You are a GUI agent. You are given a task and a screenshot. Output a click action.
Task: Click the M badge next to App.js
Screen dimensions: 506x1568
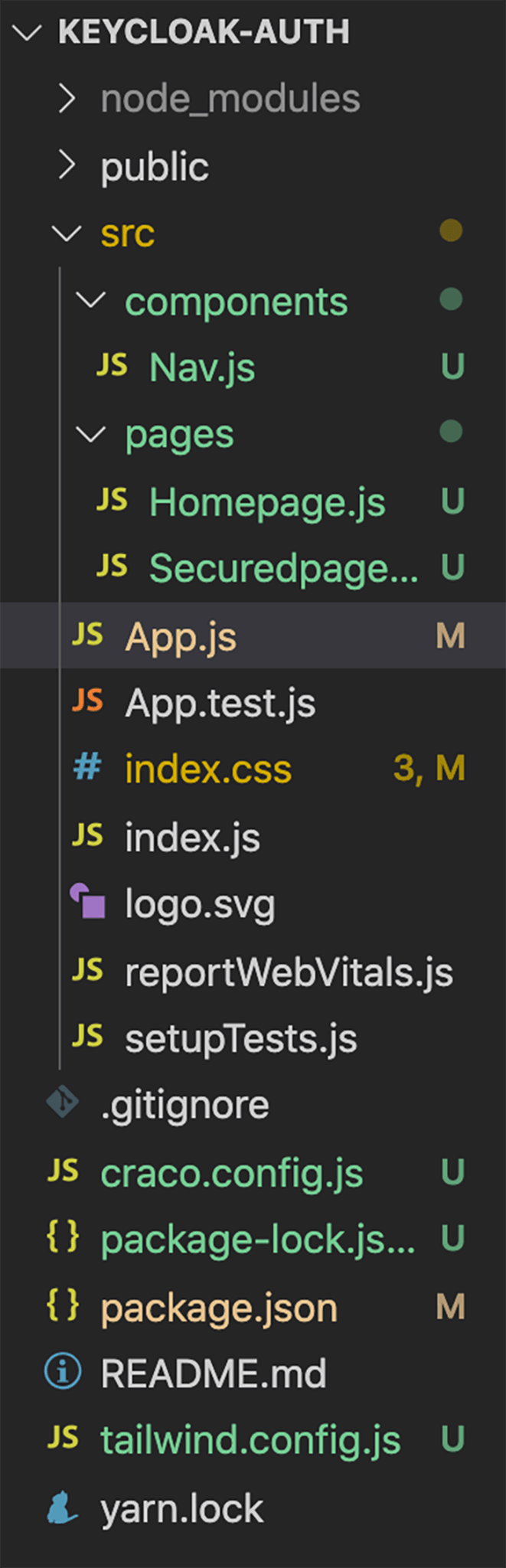(452, 635)
